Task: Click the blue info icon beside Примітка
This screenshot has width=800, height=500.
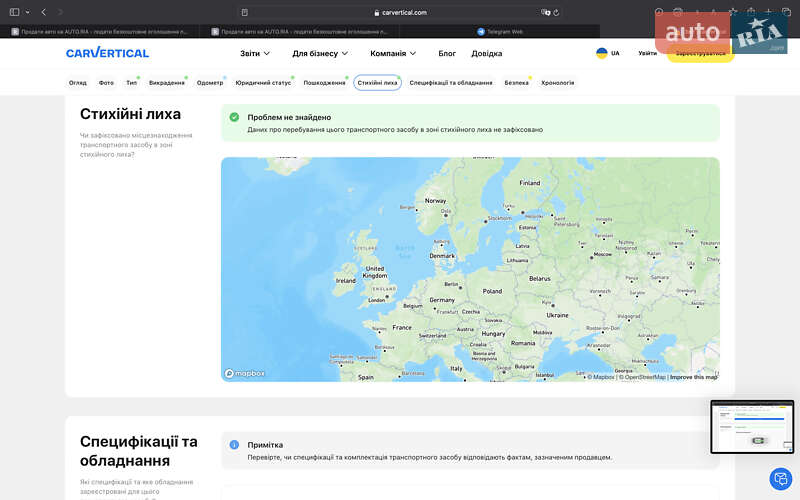Action: 234,444
